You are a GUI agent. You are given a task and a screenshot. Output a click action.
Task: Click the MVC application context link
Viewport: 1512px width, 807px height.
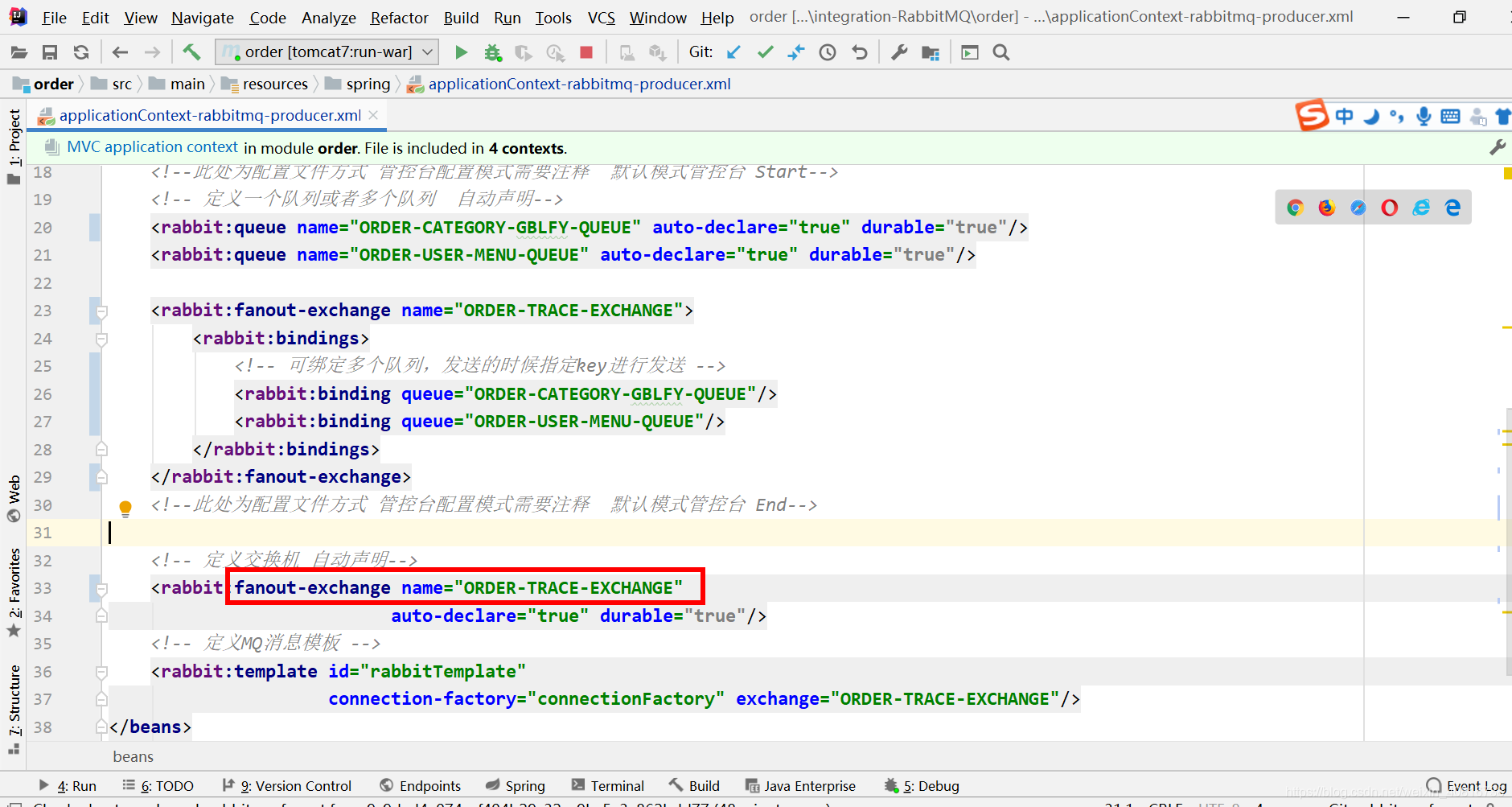pos(152,147)
